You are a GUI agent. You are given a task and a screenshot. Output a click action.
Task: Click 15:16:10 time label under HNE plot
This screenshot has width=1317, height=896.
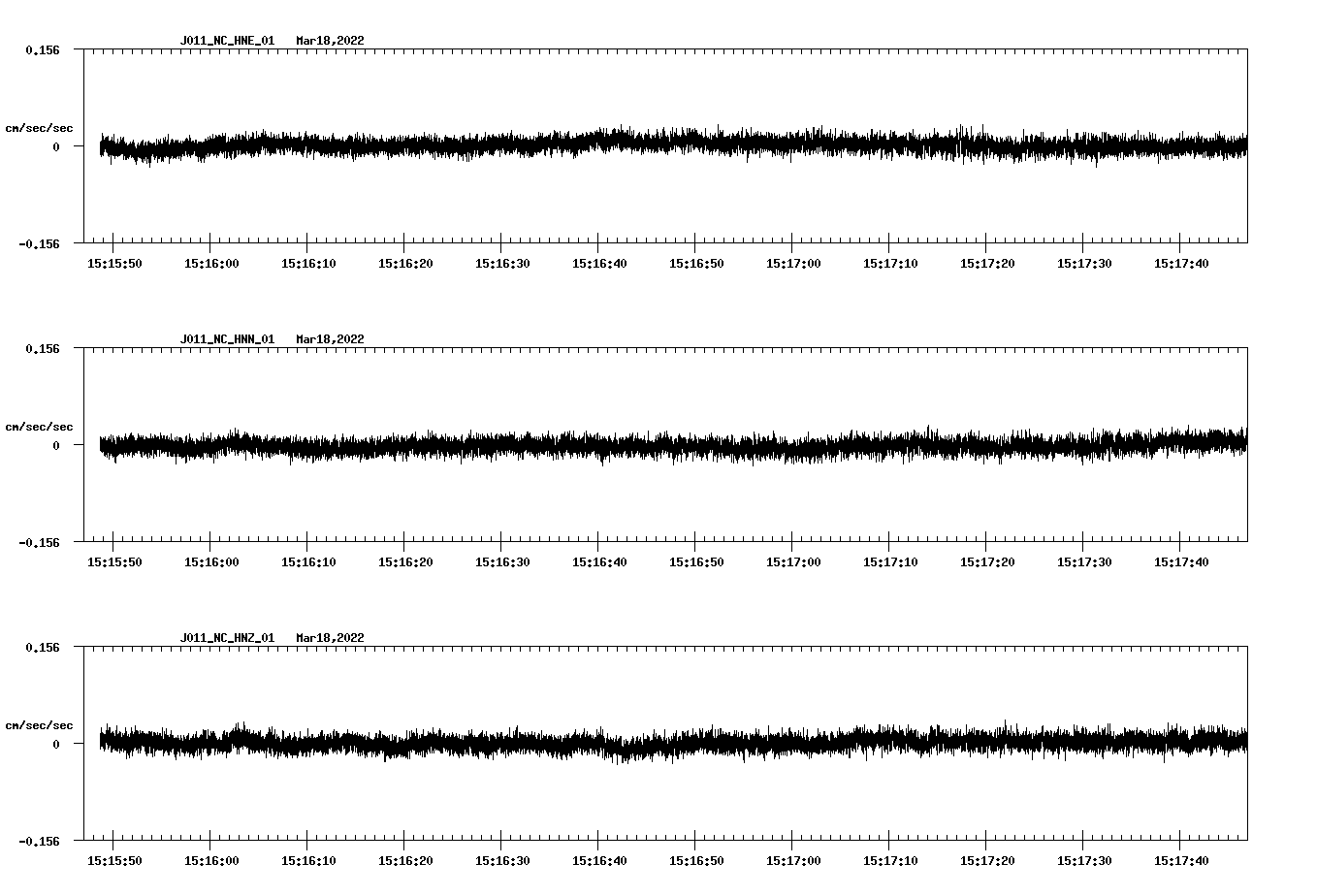tap(308, 264)
